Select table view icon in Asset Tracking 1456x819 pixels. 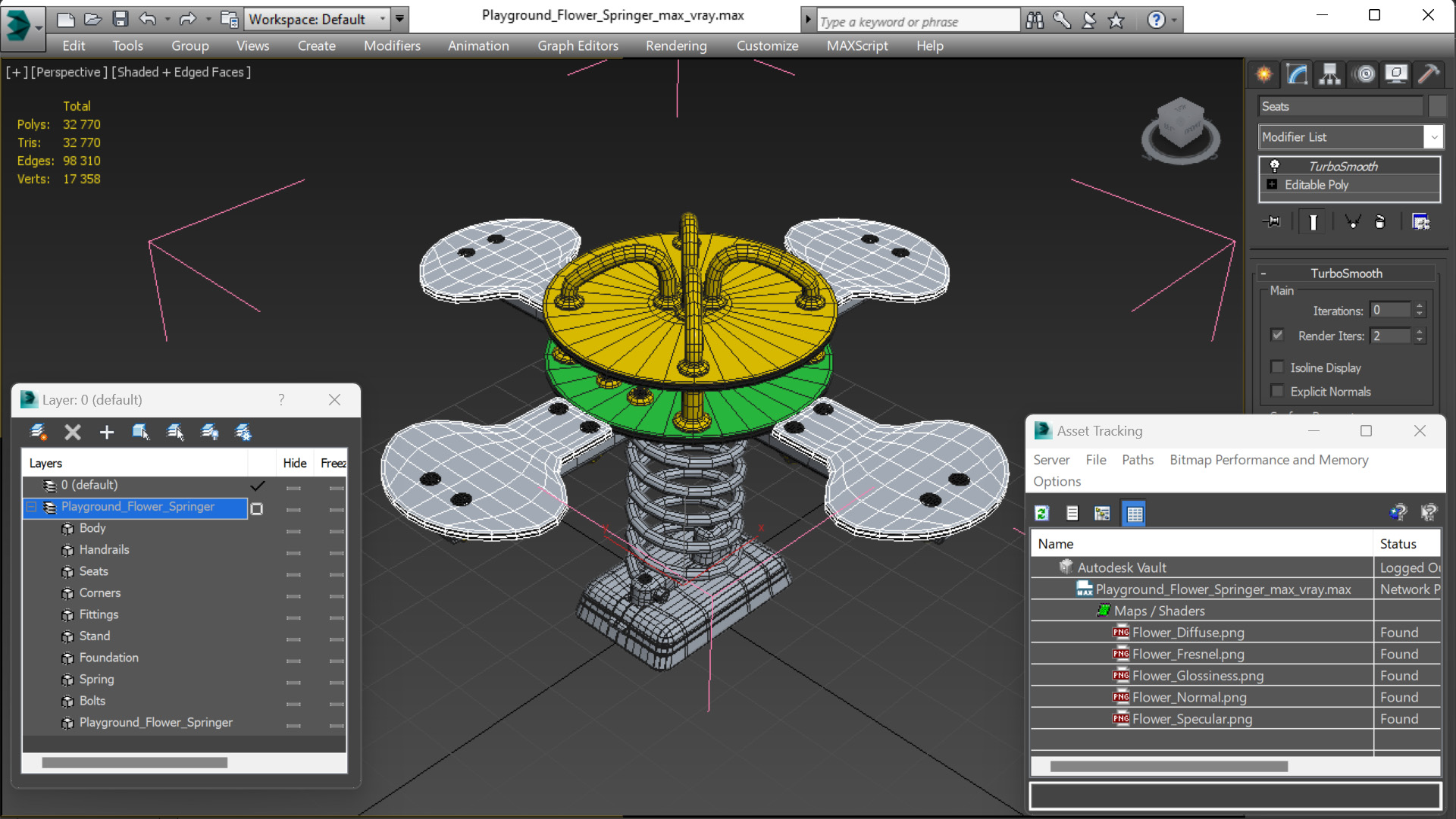(1134, 514)
